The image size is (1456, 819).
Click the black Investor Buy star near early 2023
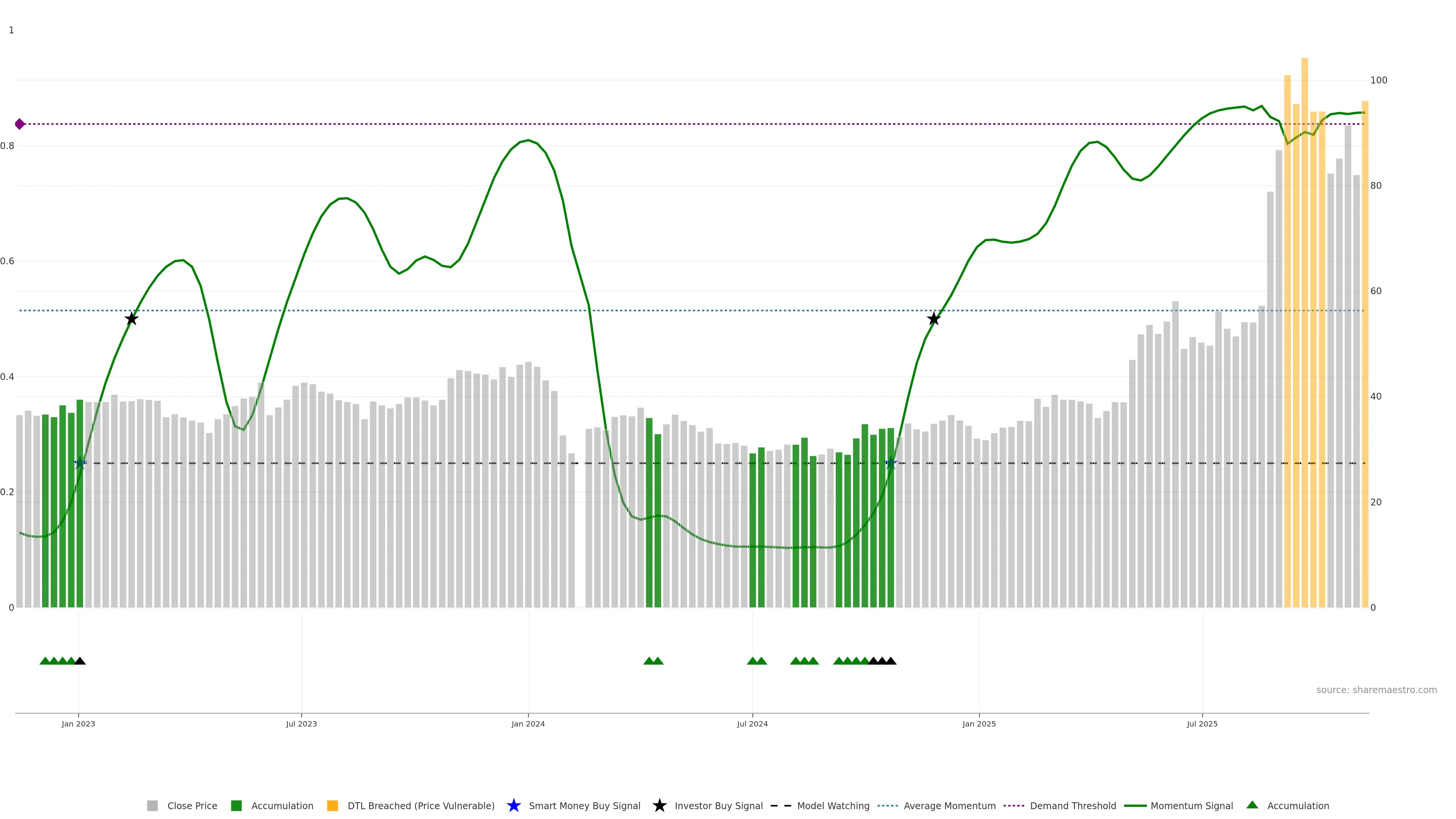tap(131, 319)
